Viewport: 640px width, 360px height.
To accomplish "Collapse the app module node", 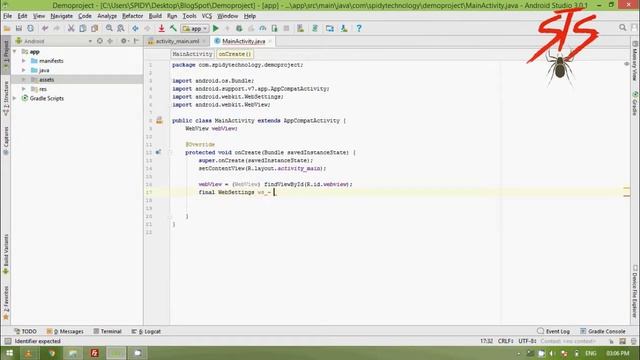I will (15, 52).
